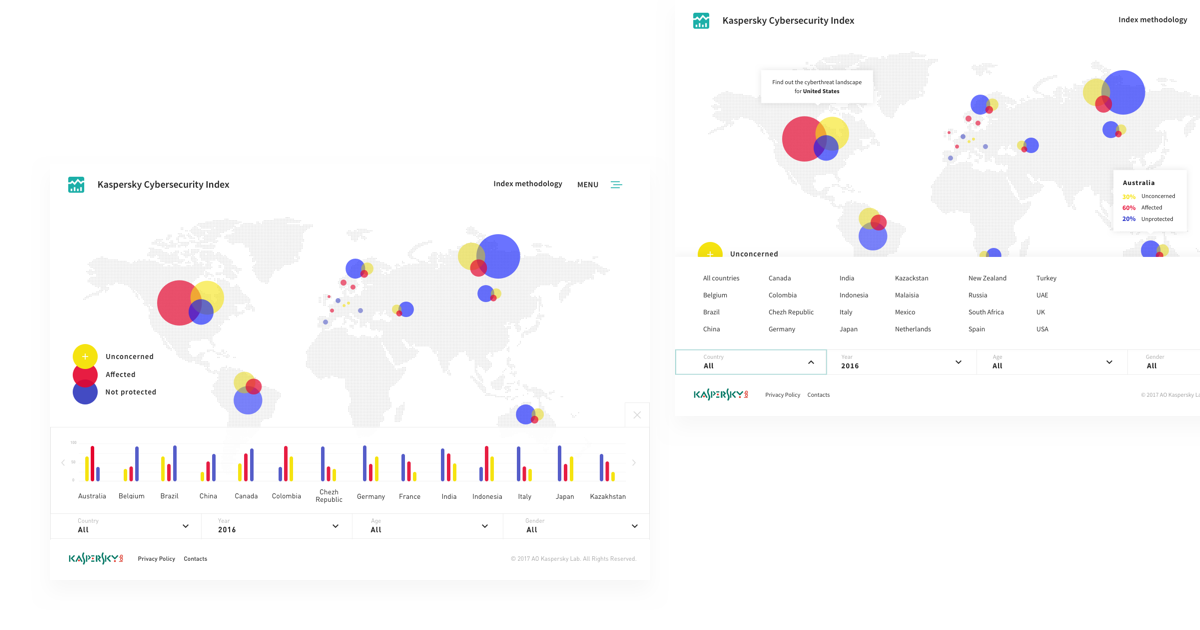Image resolution: width=1200 pixels, height=630 pixels.
Task: Open the hamburger menu icon beside MENU
Action: tap(616, 185)
